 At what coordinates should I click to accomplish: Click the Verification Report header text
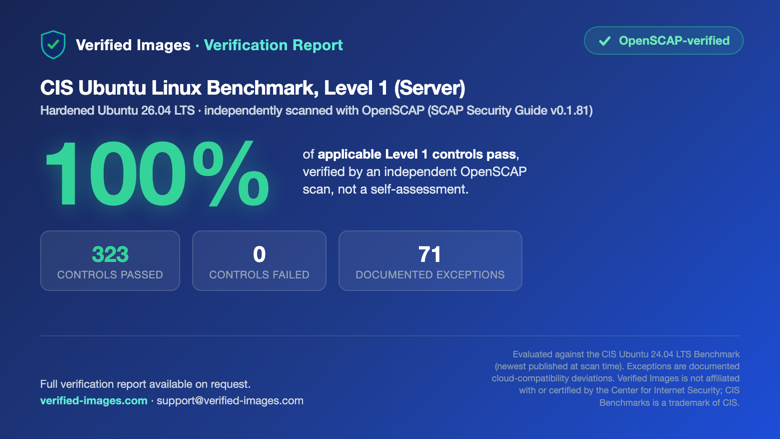pyautogui.click(x=273, y=45)
